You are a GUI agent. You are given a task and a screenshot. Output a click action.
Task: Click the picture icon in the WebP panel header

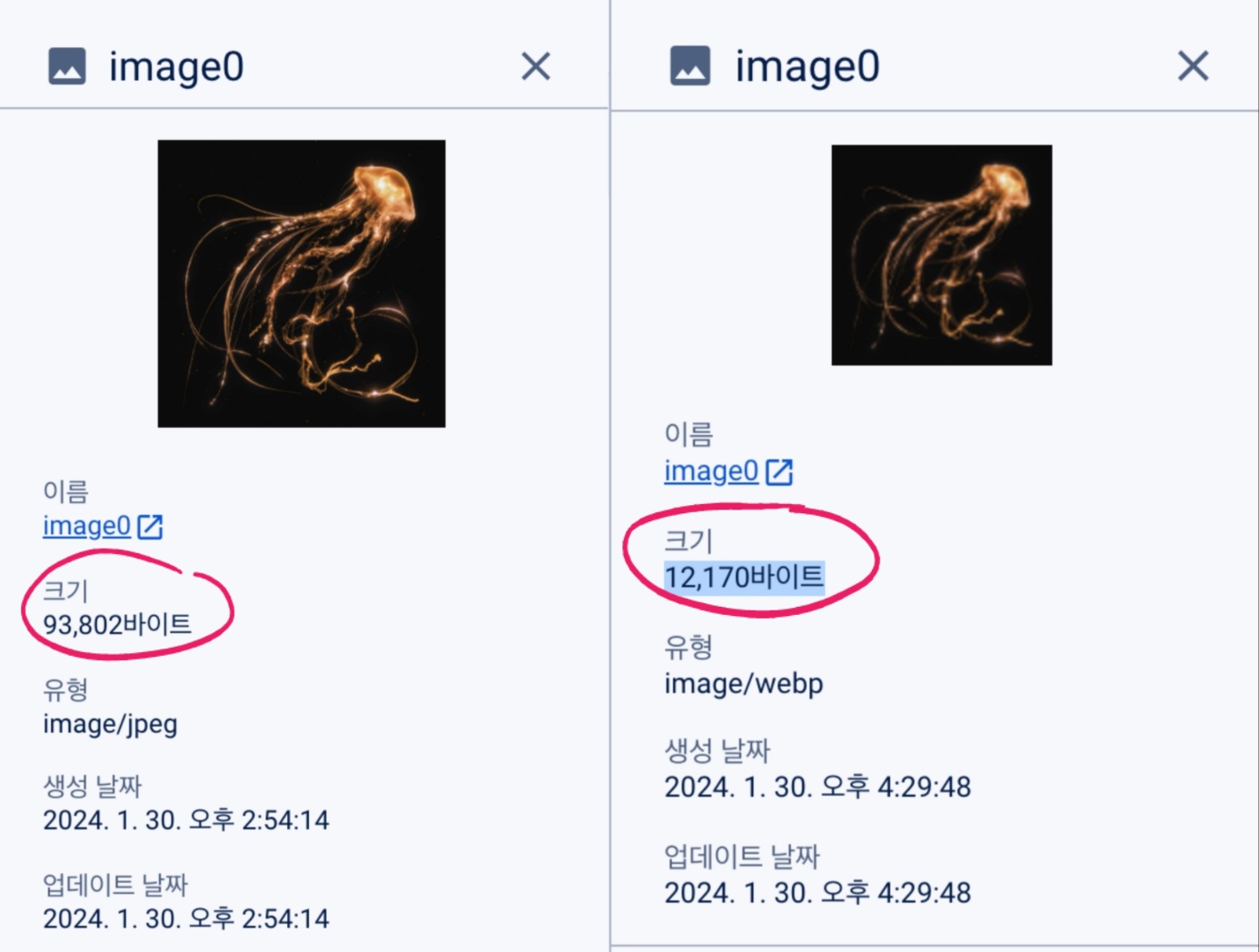pyautogui.click(x=690, y=65)
